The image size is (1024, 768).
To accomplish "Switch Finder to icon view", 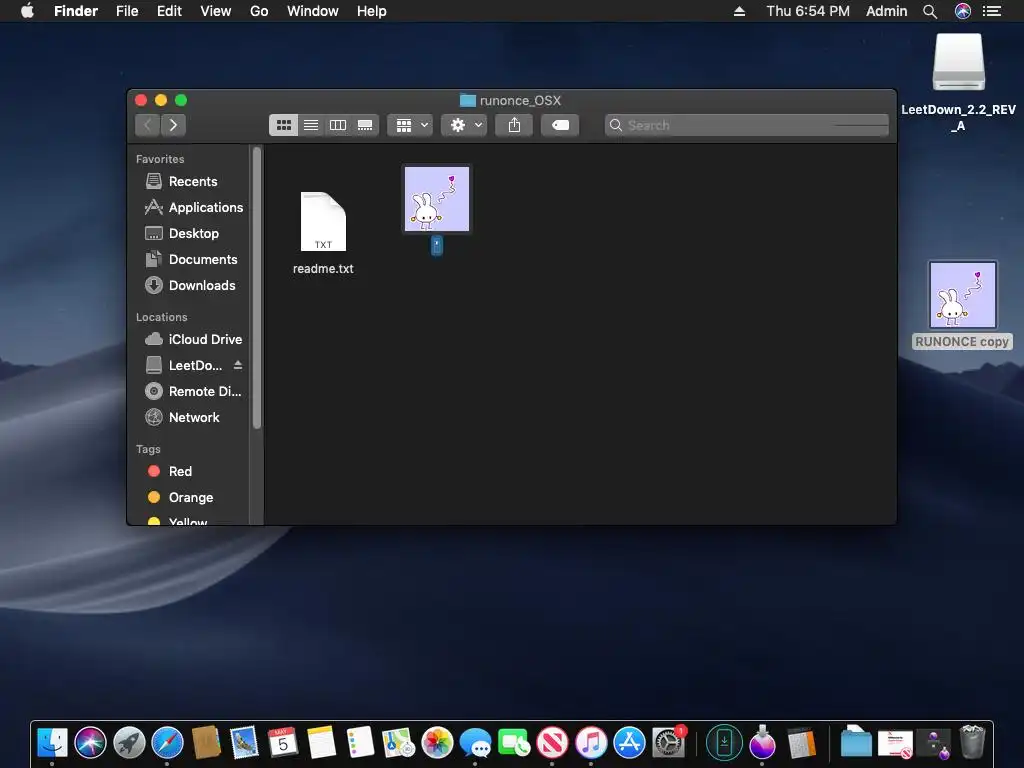I will [x=283, y=125].
